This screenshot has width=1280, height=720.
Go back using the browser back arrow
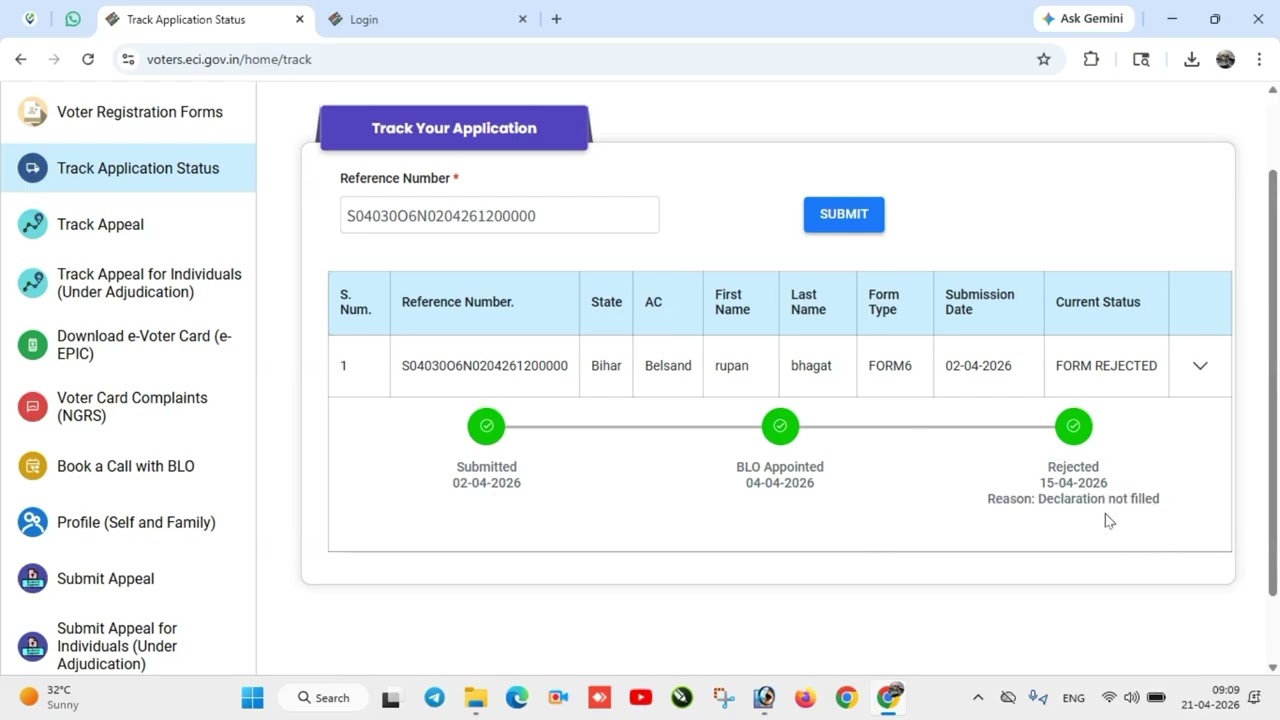(x=21, y=59)
